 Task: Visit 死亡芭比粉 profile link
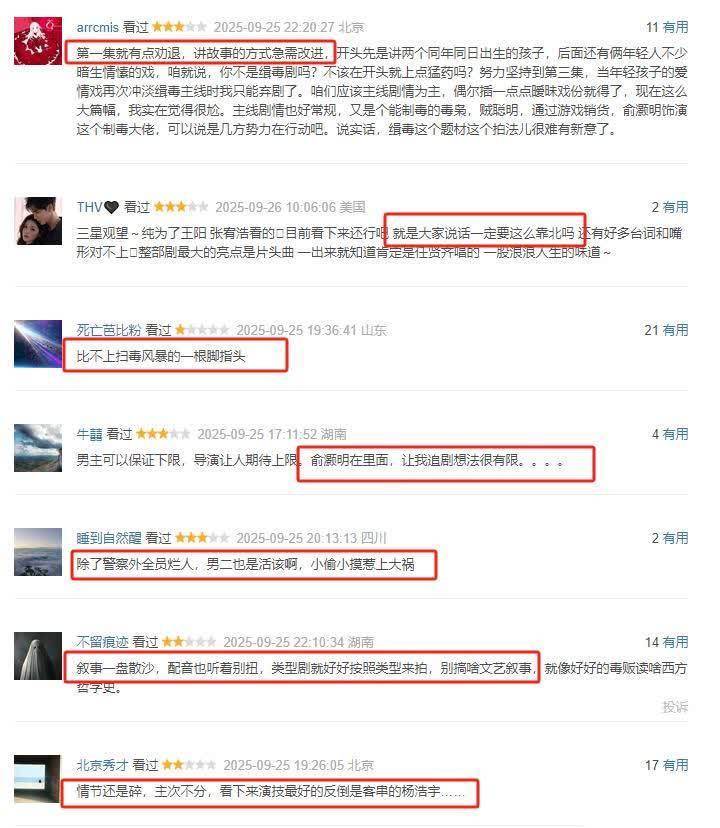(x=109, y=330)
